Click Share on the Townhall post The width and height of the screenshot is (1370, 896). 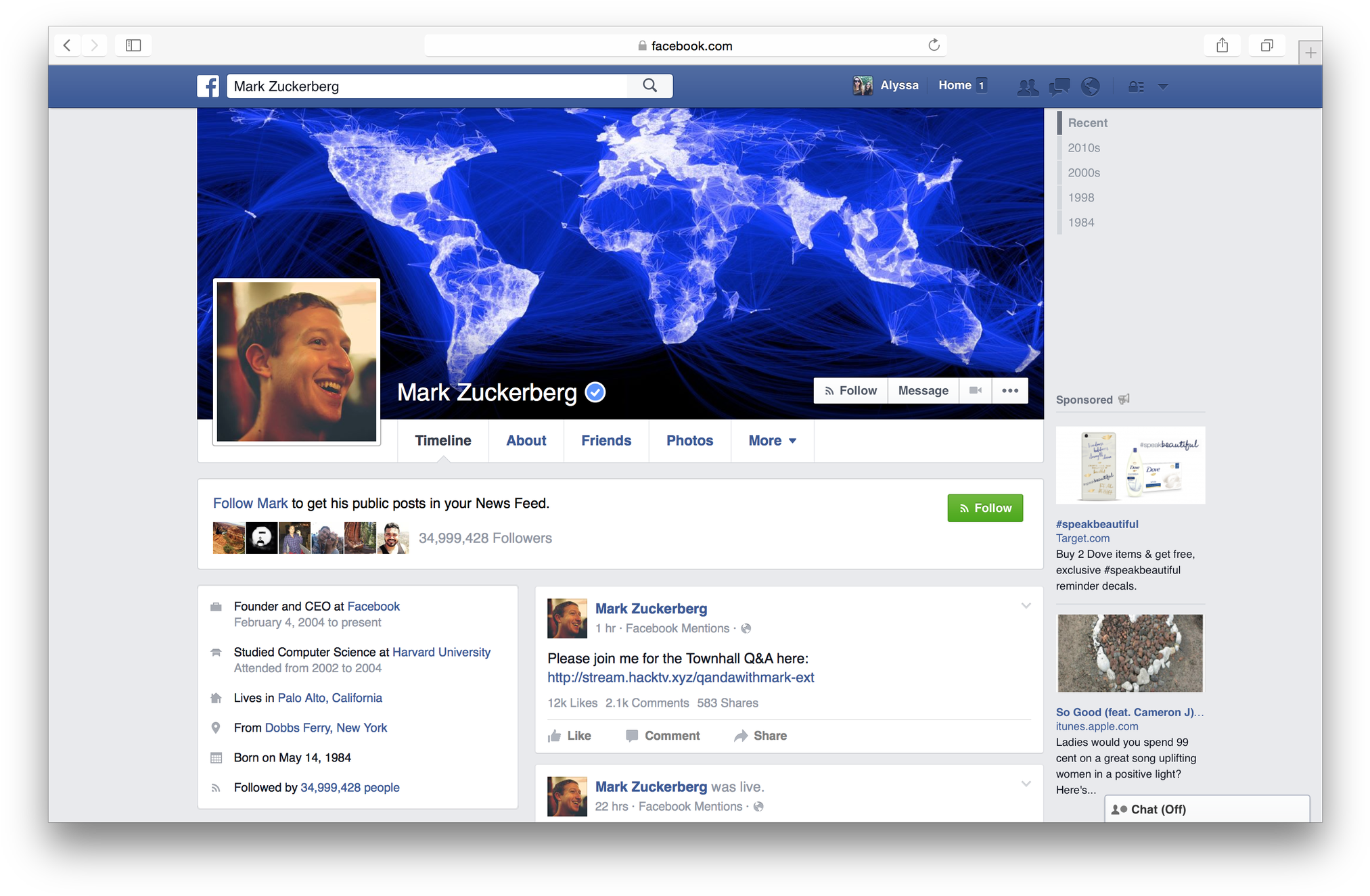(760, 736)
